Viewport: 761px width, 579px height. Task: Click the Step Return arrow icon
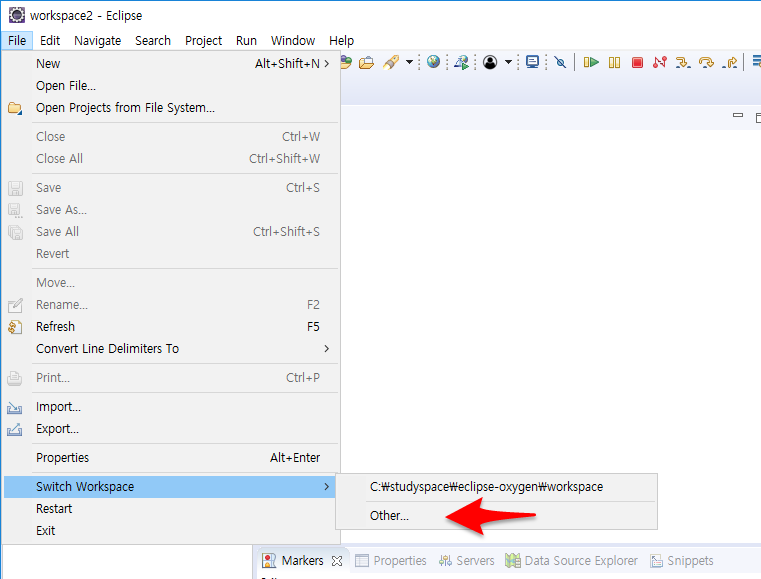click(729, 63)
